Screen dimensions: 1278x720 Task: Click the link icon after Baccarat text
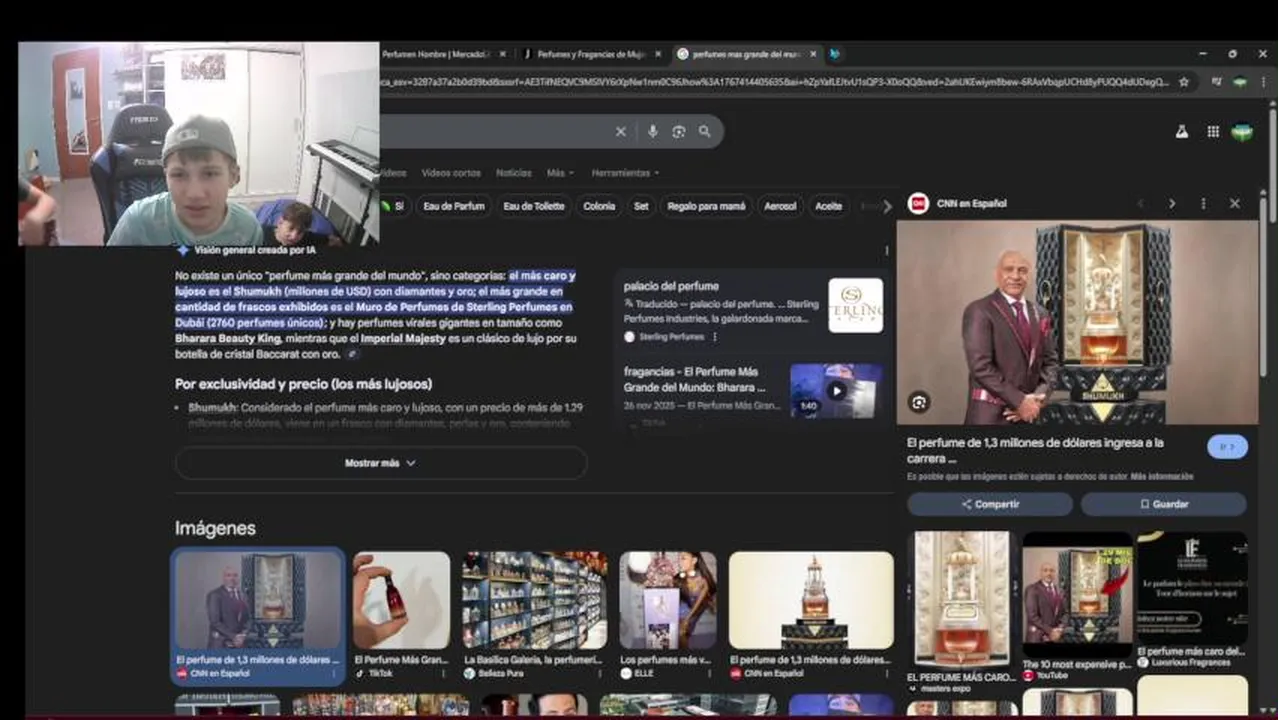pos(352,355)
